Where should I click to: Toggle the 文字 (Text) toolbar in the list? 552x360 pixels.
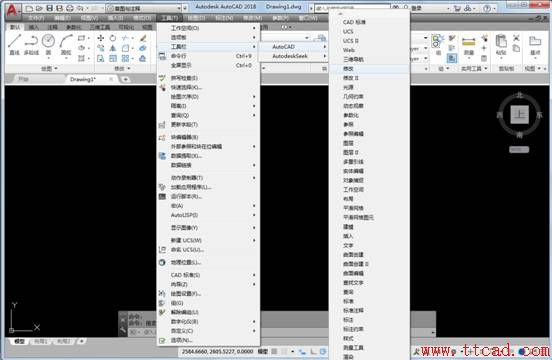click(369, 245)
